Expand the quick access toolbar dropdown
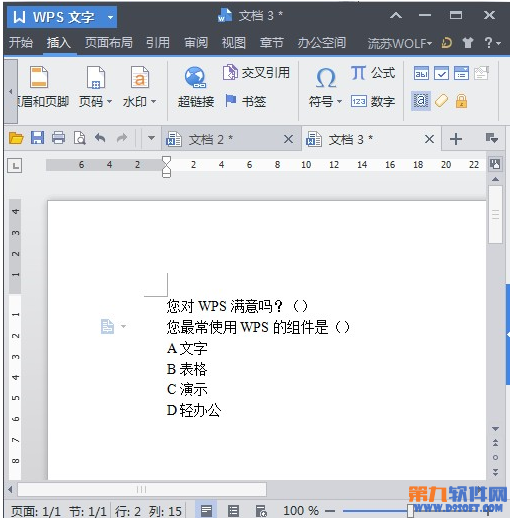The image size is (512, 518). [151, 138]
